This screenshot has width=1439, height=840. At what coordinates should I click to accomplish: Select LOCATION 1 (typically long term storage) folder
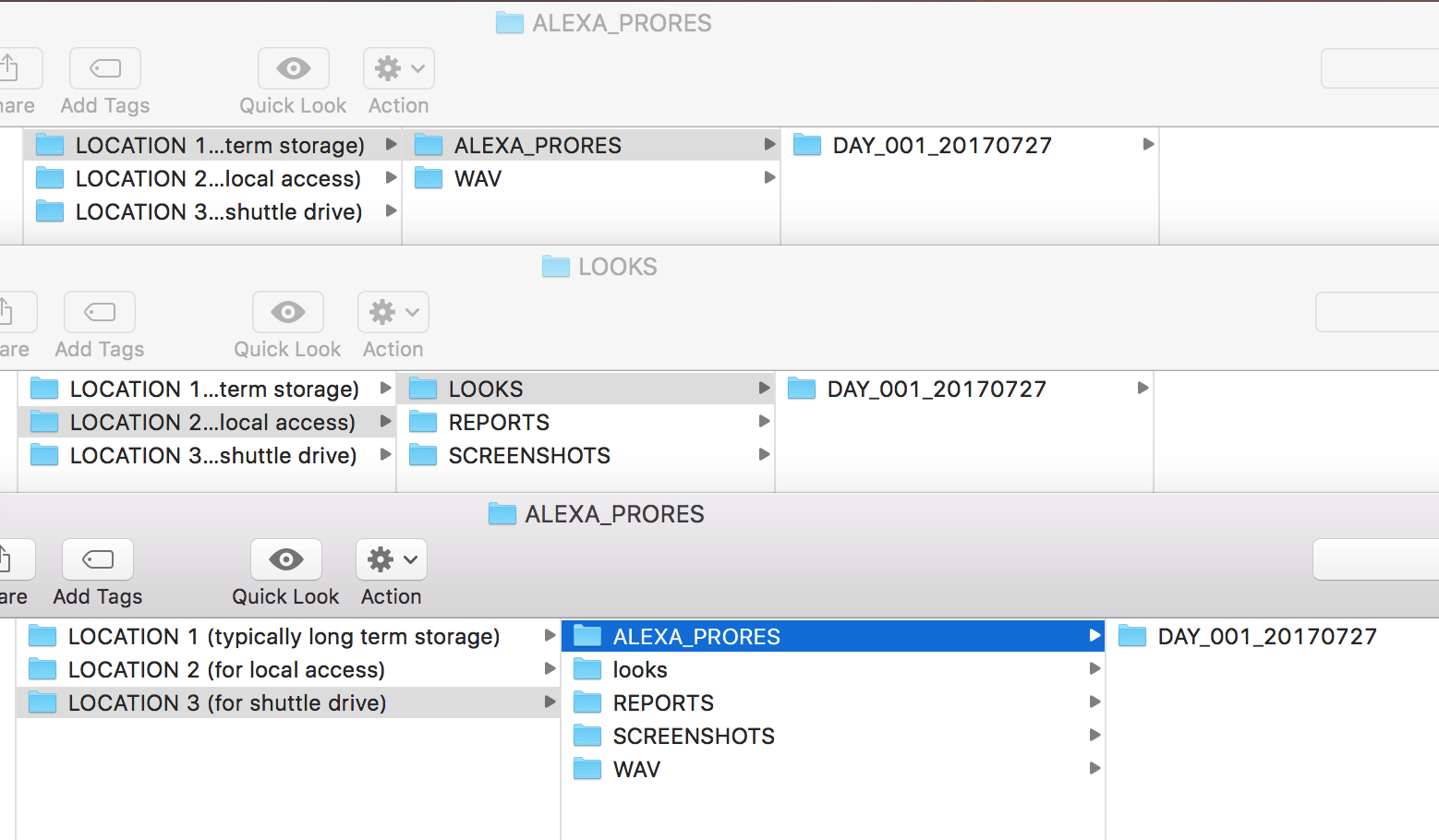coord(283,637)
